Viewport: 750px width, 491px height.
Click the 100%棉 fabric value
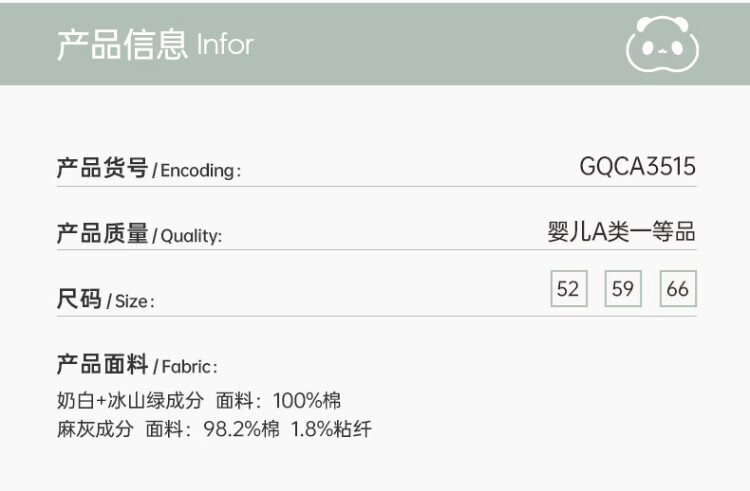pos(307,402)
